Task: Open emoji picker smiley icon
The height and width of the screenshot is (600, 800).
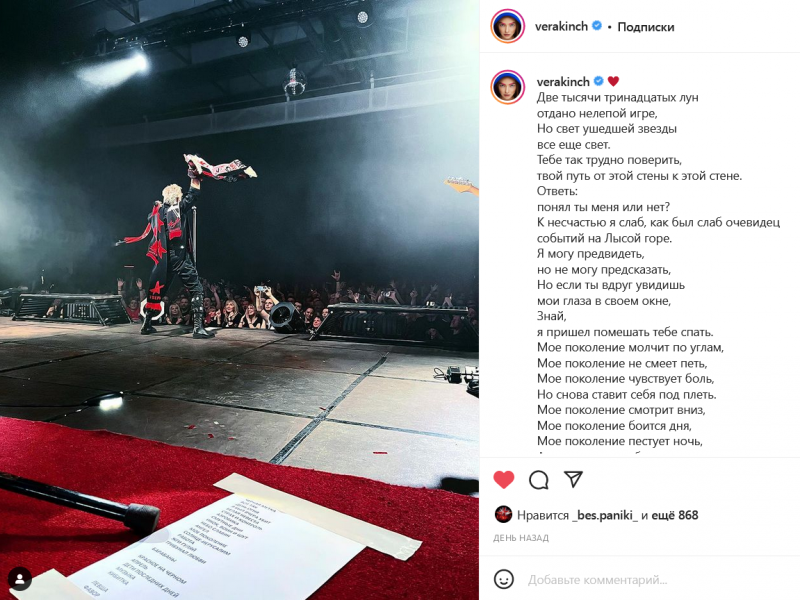Action: click(x=504, y=579)
